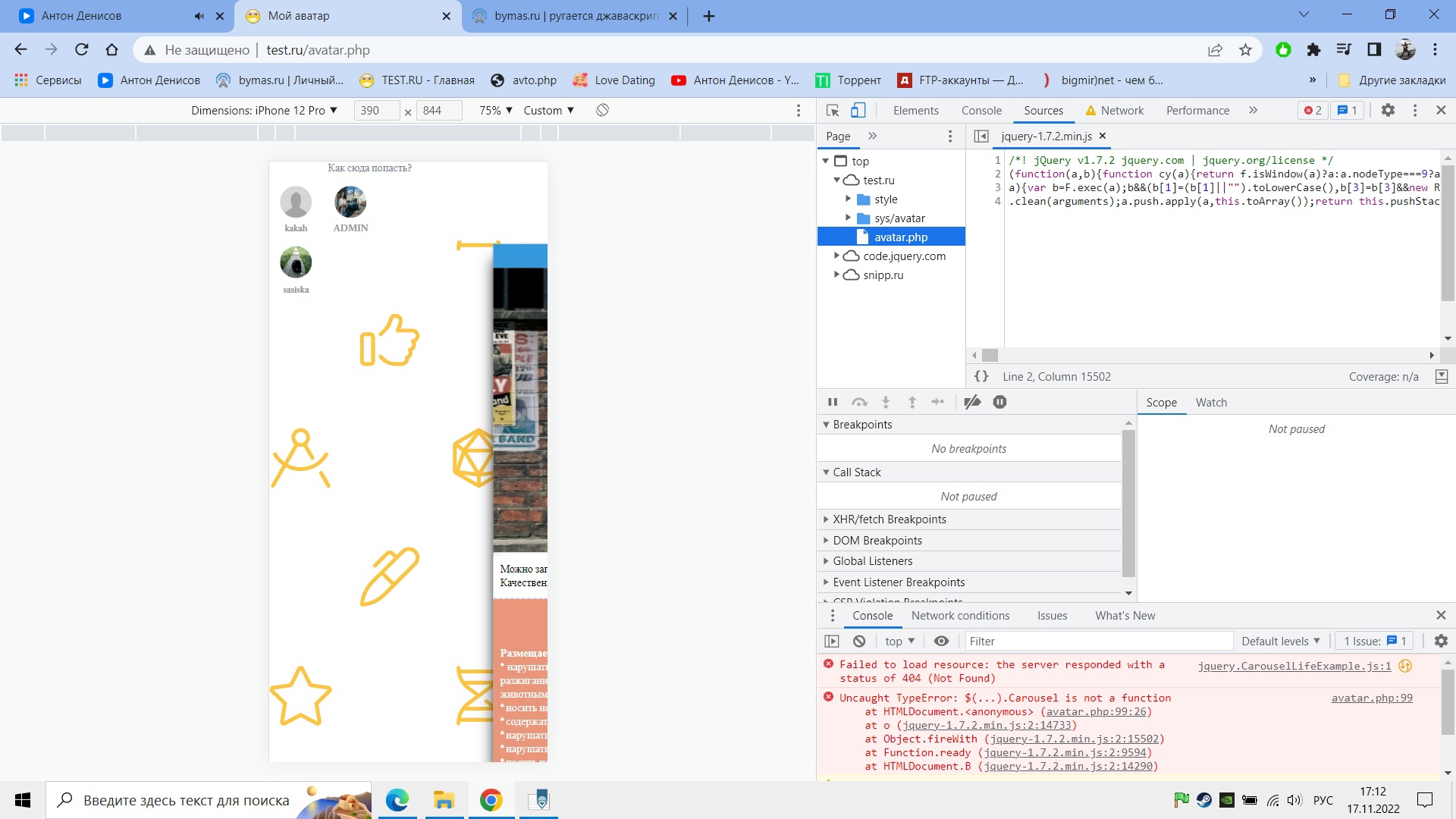Open Chrome from the Windows taskbar

click(491, 800)
